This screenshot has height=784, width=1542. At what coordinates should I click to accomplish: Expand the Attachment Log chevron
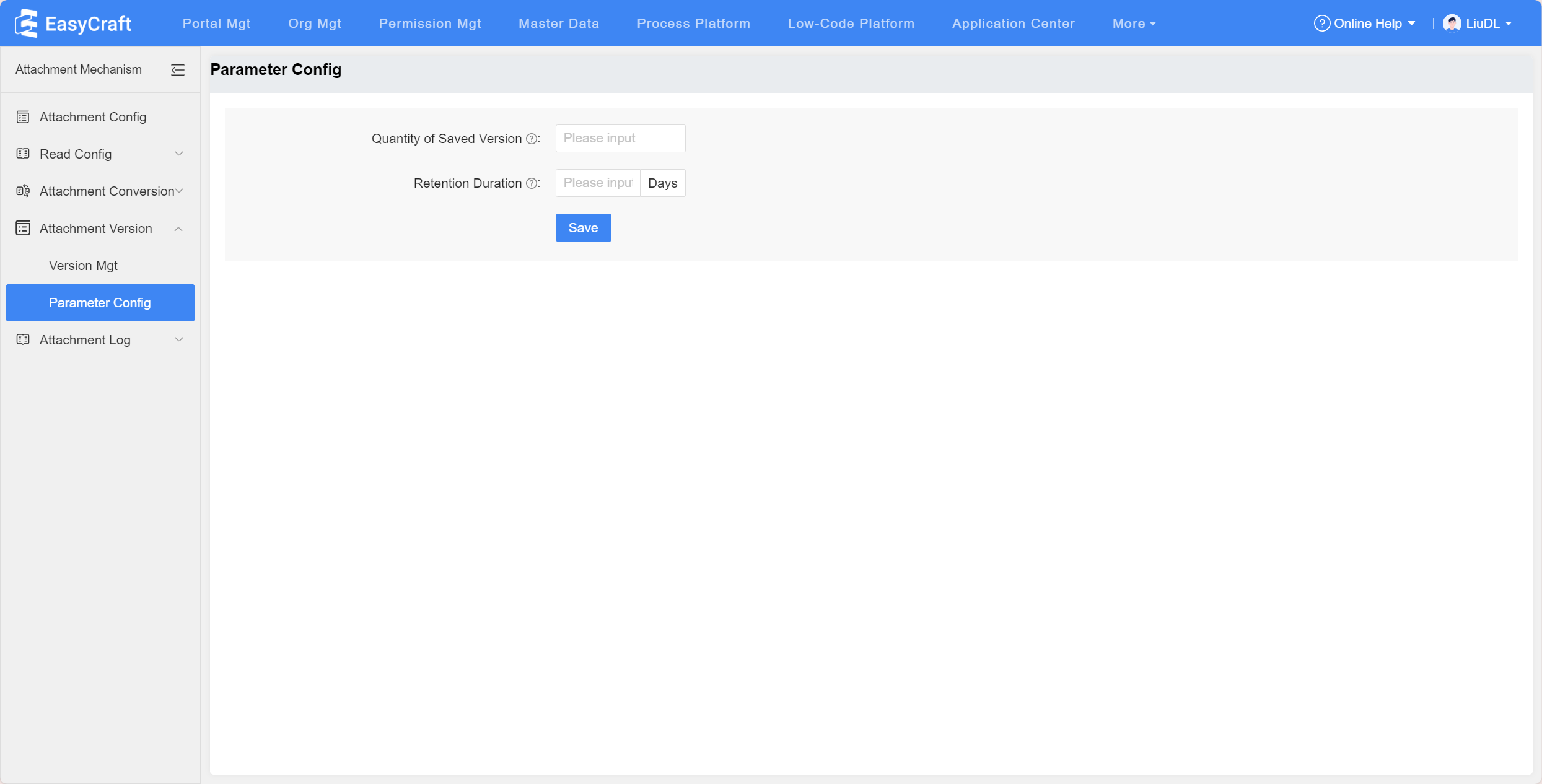coord(179,339)
